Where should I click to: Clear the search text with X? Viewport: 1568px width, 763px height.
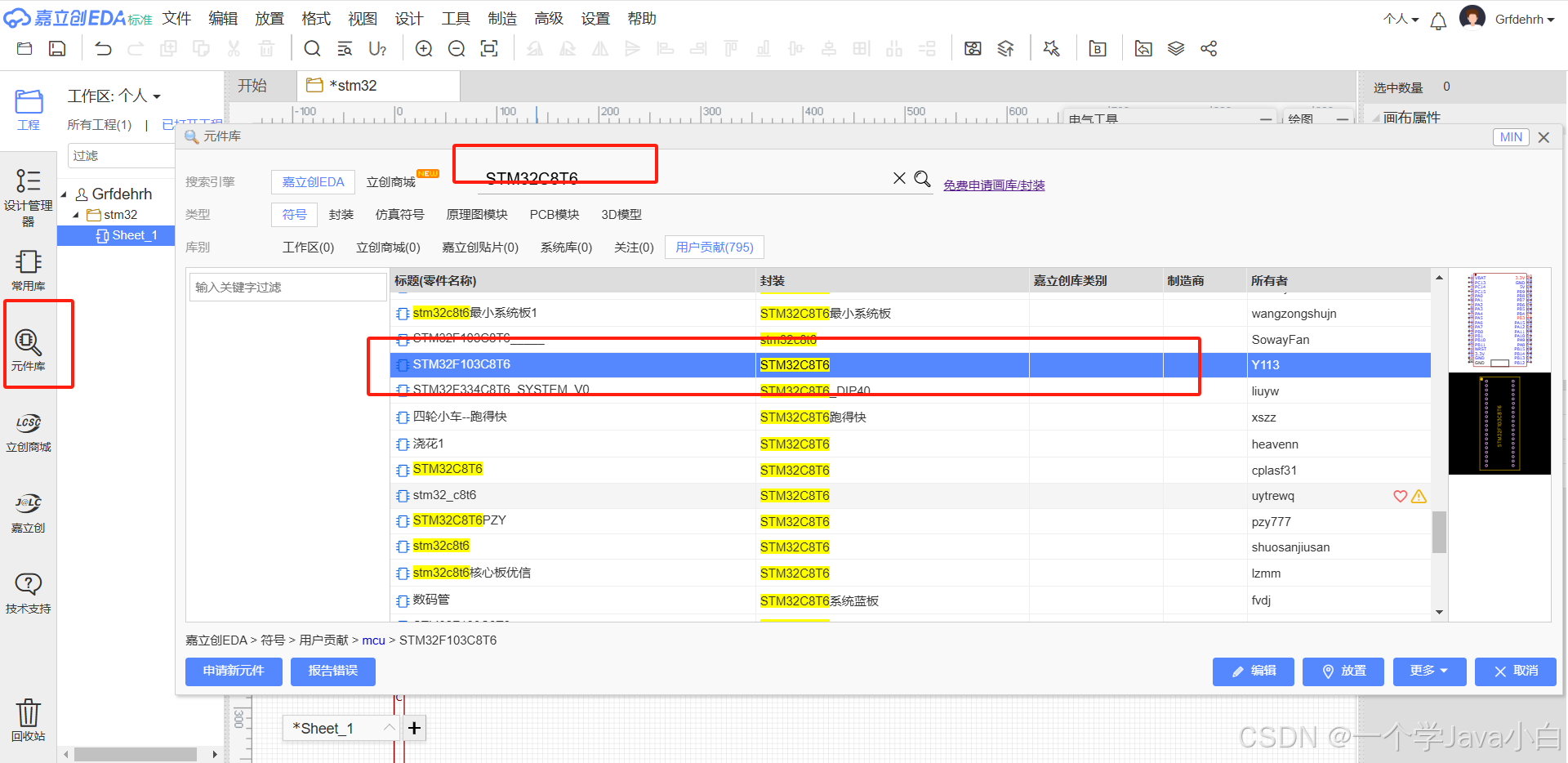[899, 178]
